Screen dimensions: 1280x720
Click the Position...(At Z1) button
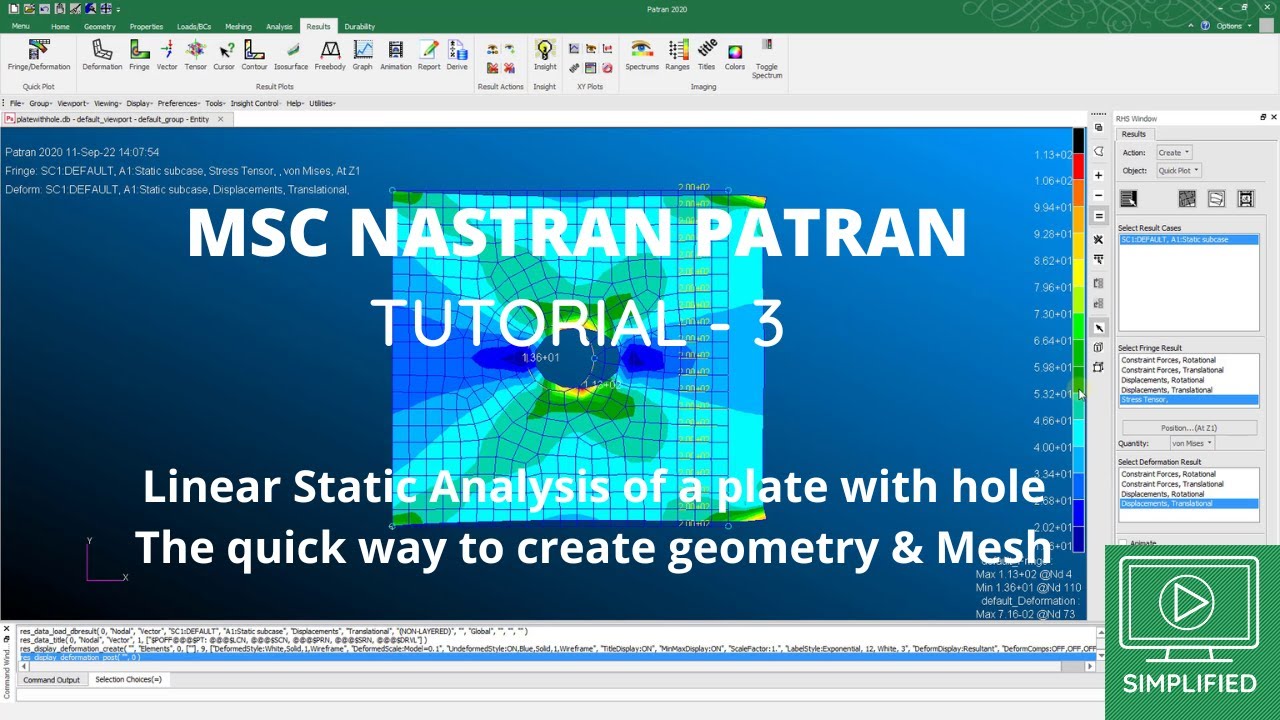tap(1188, 427)
